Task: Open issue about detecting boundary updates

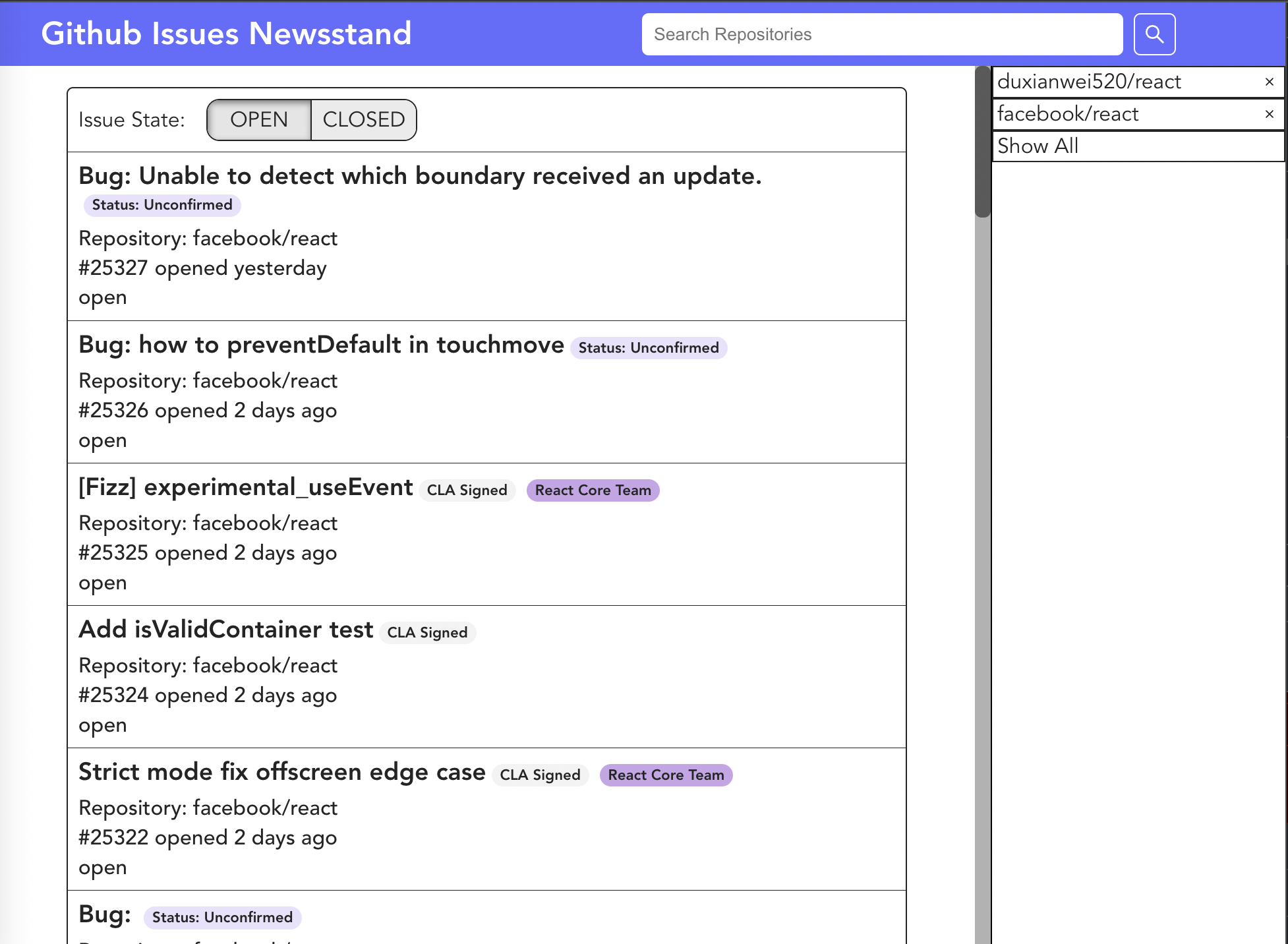Action: click(x=420, y=175)
